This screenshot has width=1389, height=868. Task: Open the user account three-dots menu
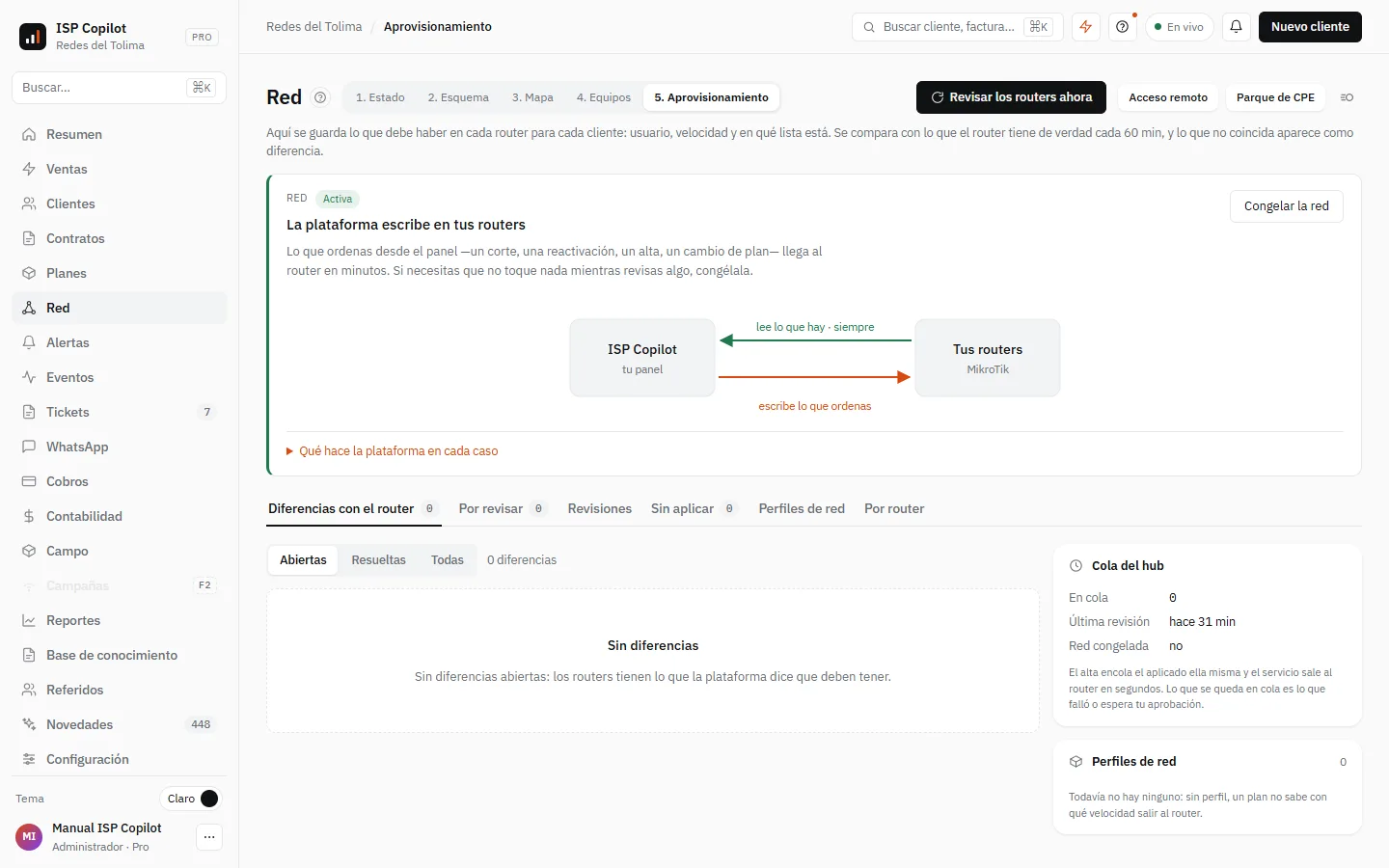[x=209, y=837]
